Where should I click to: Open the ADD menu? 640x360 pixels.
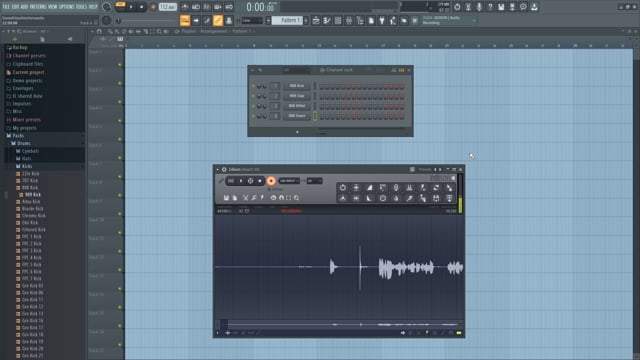[x=23, y=7]
